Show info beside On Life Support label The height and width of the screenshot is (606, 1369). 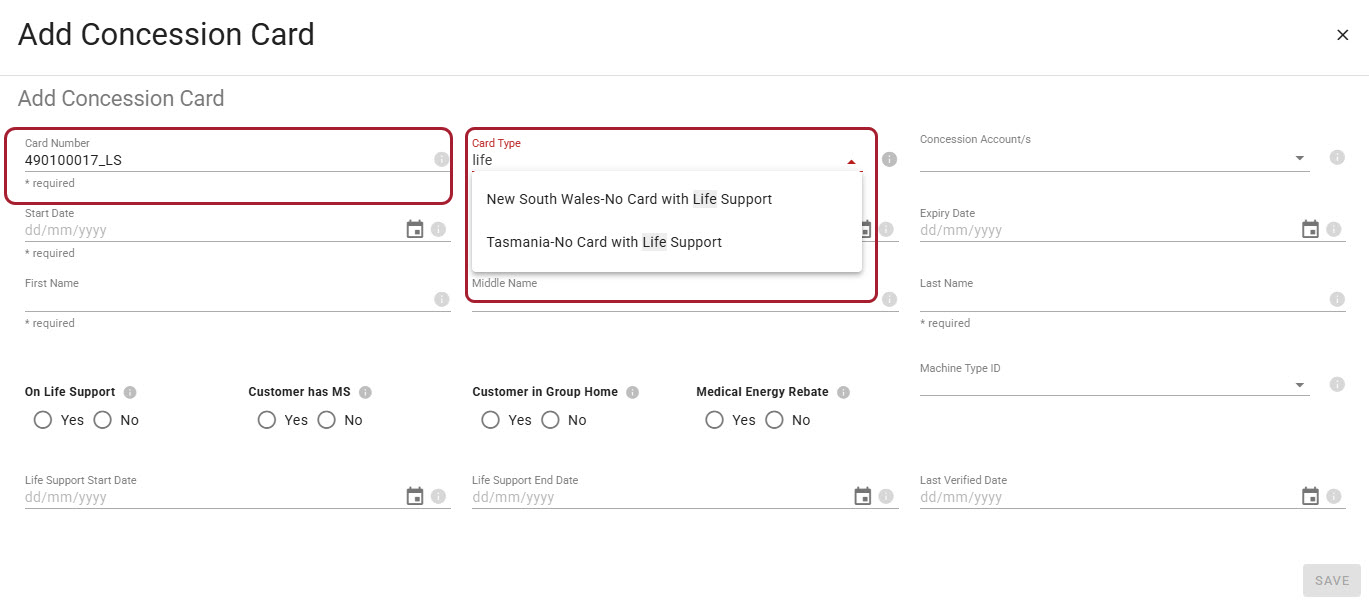pos(130,392)
